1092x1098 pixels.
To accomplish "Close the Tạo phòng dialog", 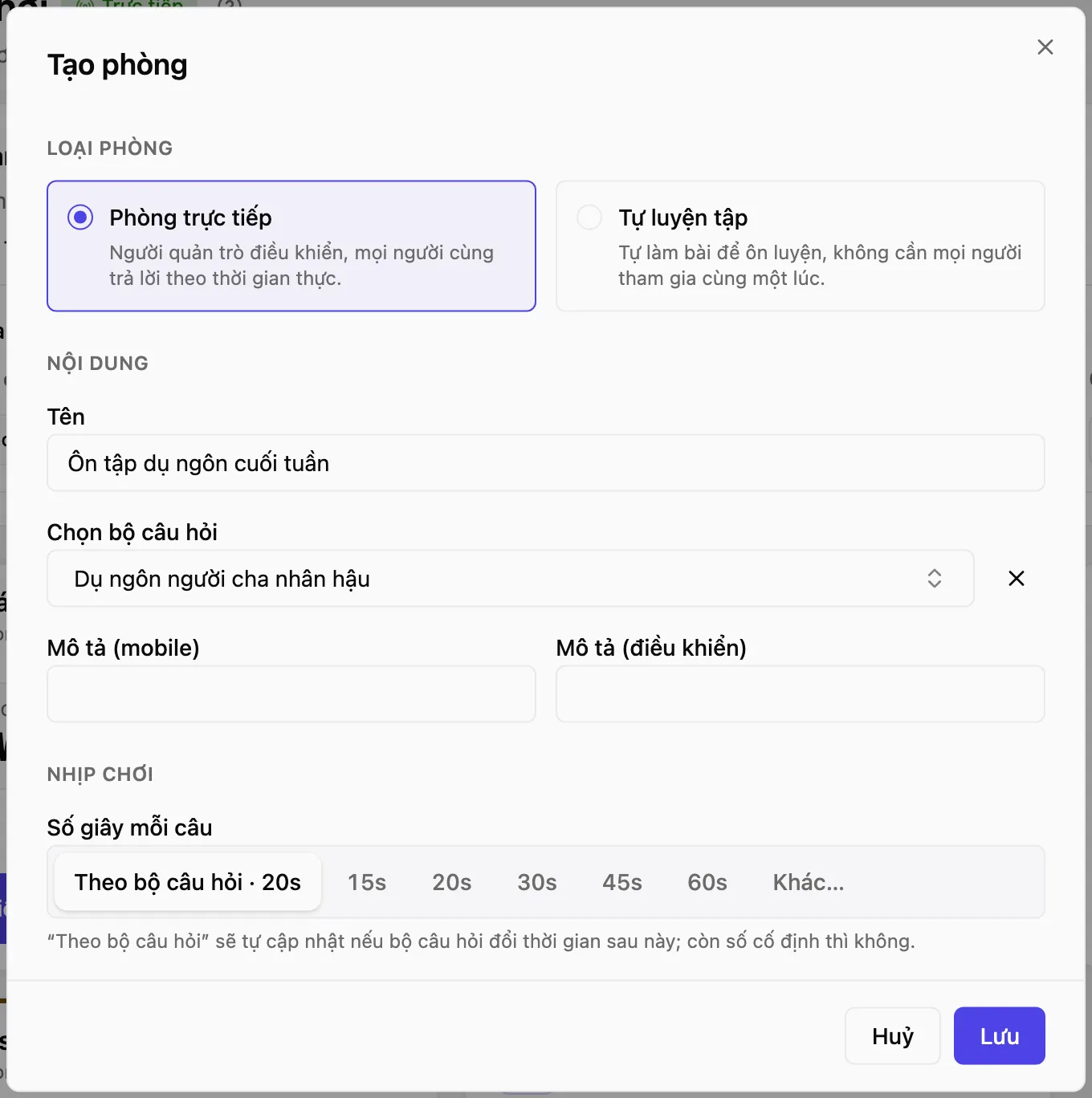I will click(x=1045, y=47).
